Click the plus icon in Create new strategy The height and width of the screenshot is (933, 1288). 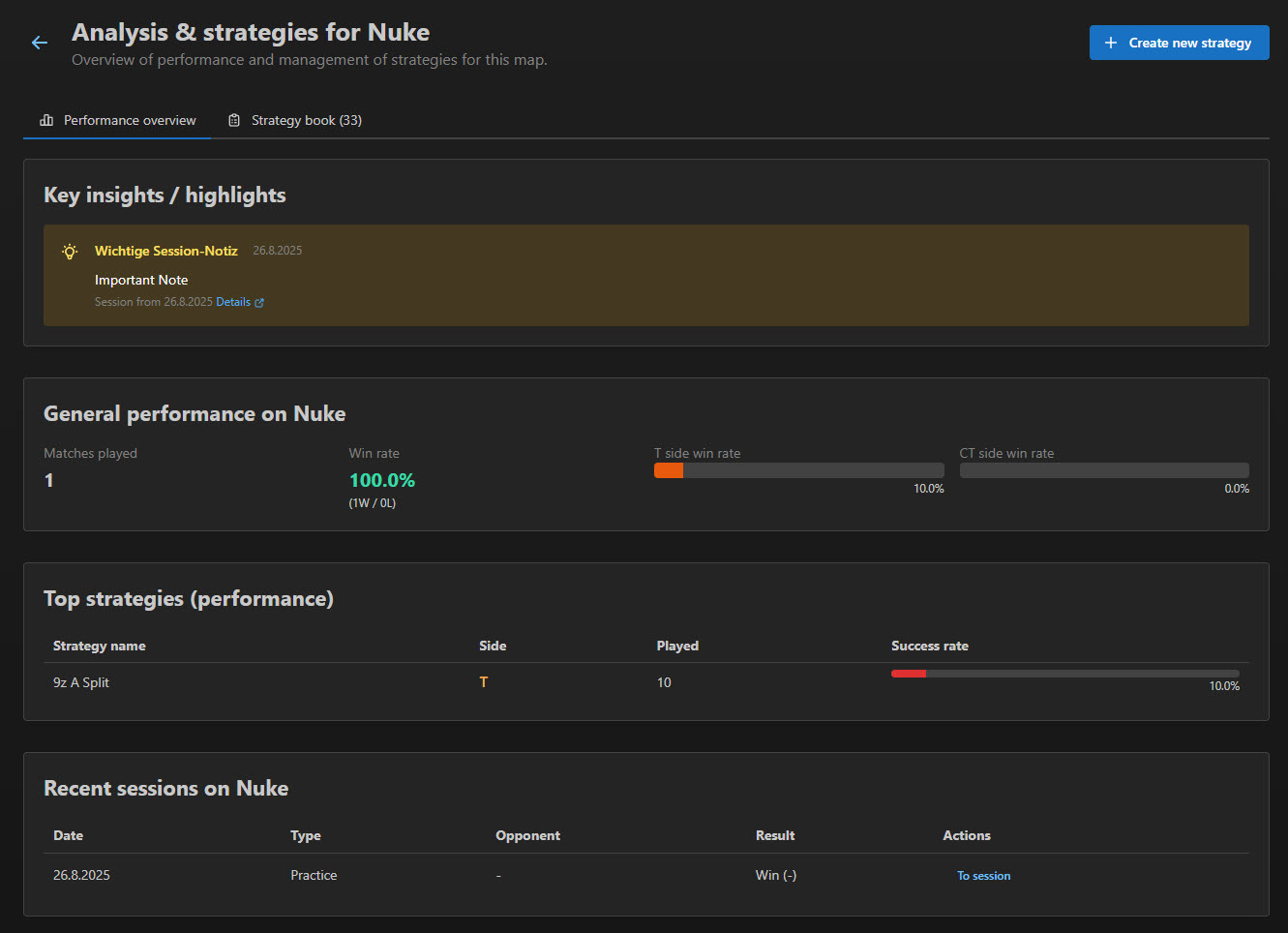click(x=1109, y=43)
